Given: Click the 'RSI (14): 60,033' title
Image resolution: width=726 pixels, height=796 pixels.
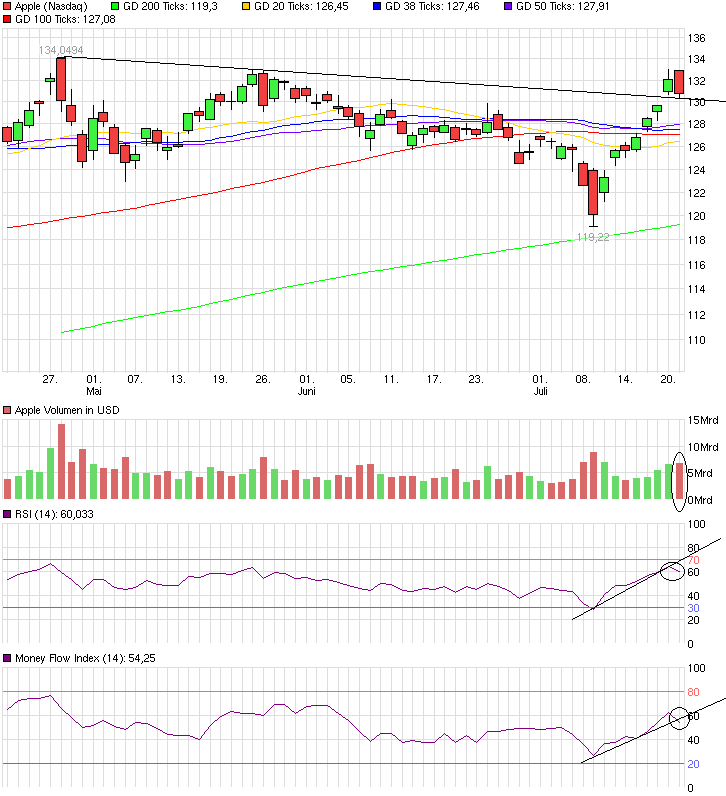Looking at the screenshot, I should pyautogui.click(x=54, y=514).
